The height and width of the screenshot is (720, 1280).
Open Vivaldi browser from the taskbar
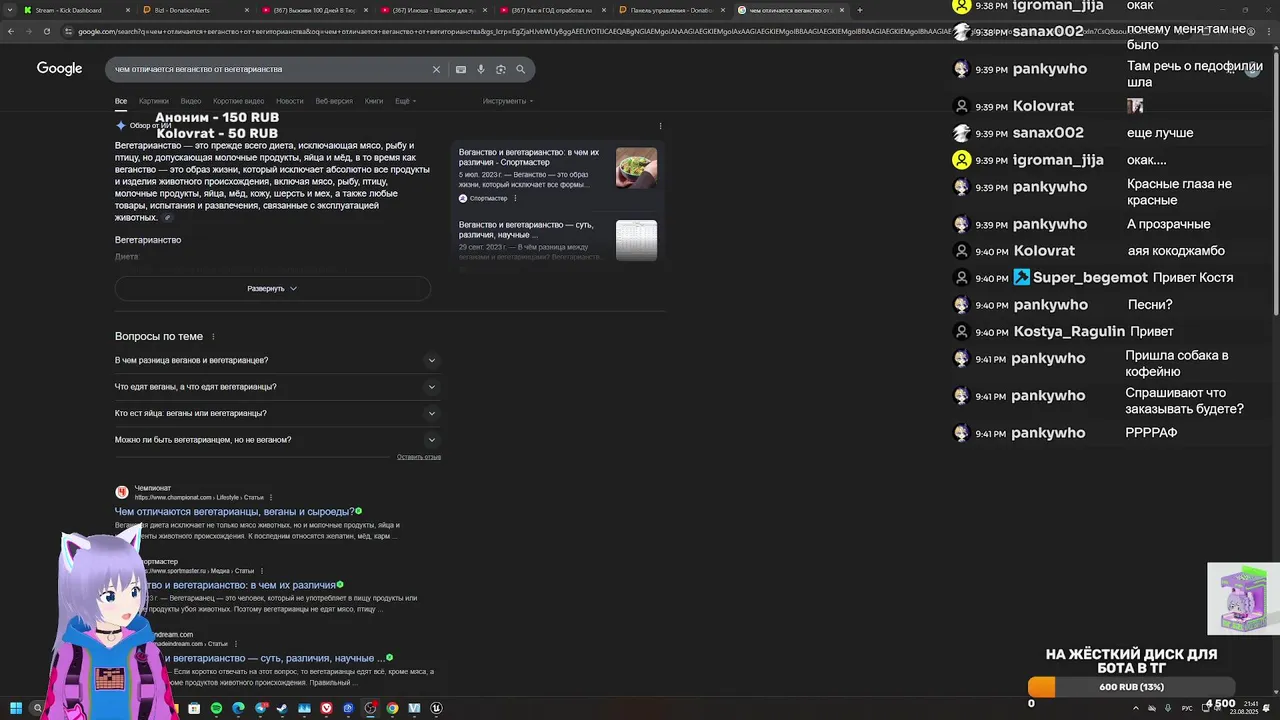pyautogui.click(x=326, y=708)
